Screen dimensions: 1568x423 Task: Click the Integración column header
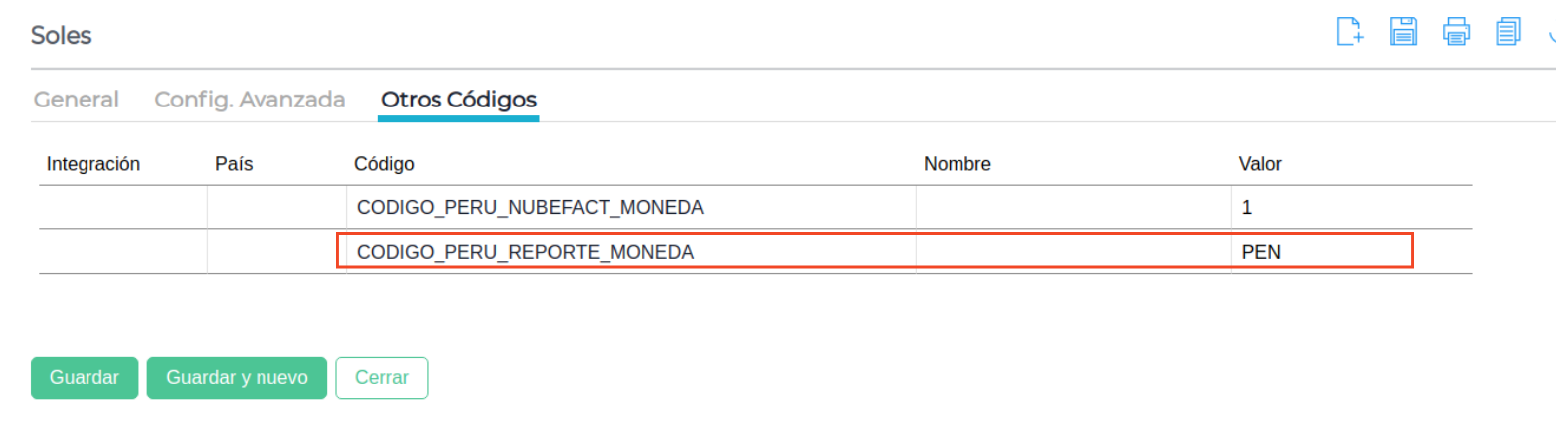point(93,164)
